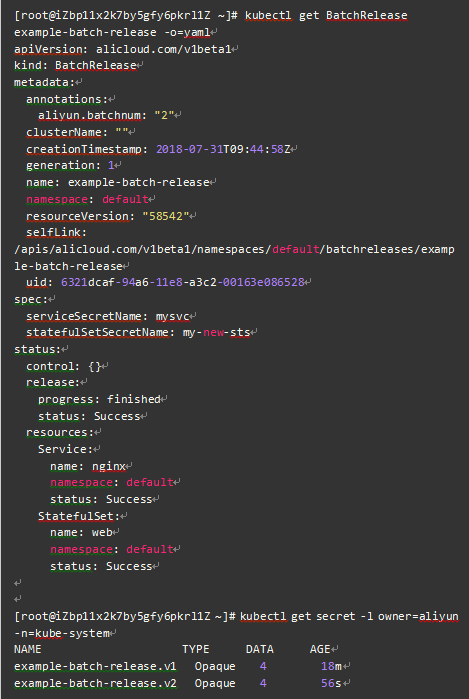
Task: Click the 'generation: 1' line
Action: (70, 165)
